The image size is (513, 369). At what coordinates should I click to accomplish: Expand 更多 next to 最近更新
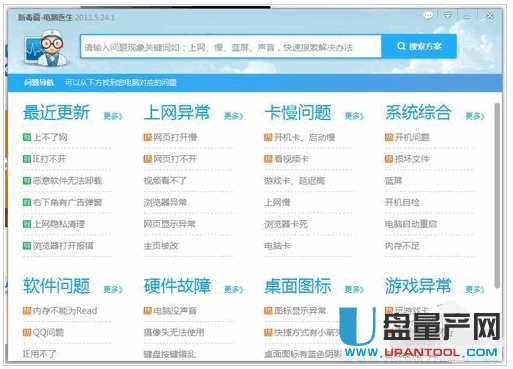(x=113, y=116)
